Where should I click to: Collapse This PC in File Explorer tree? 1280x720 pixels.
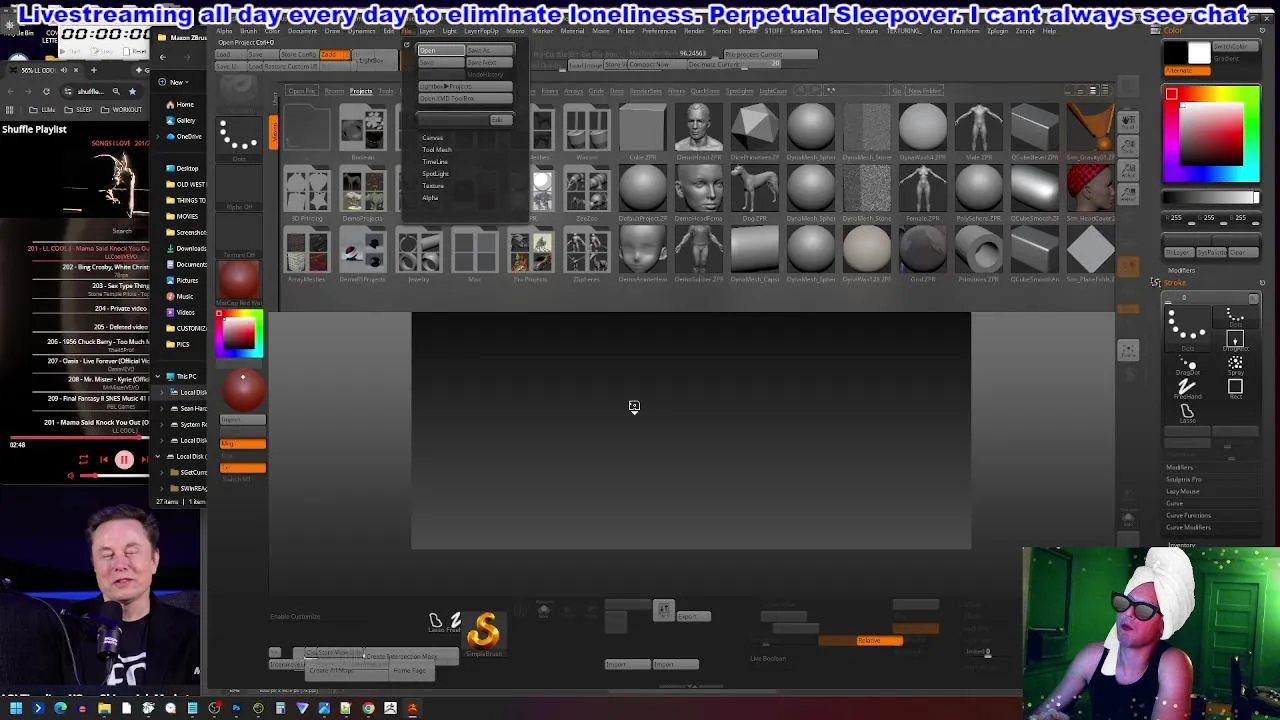tap(157, 376)
